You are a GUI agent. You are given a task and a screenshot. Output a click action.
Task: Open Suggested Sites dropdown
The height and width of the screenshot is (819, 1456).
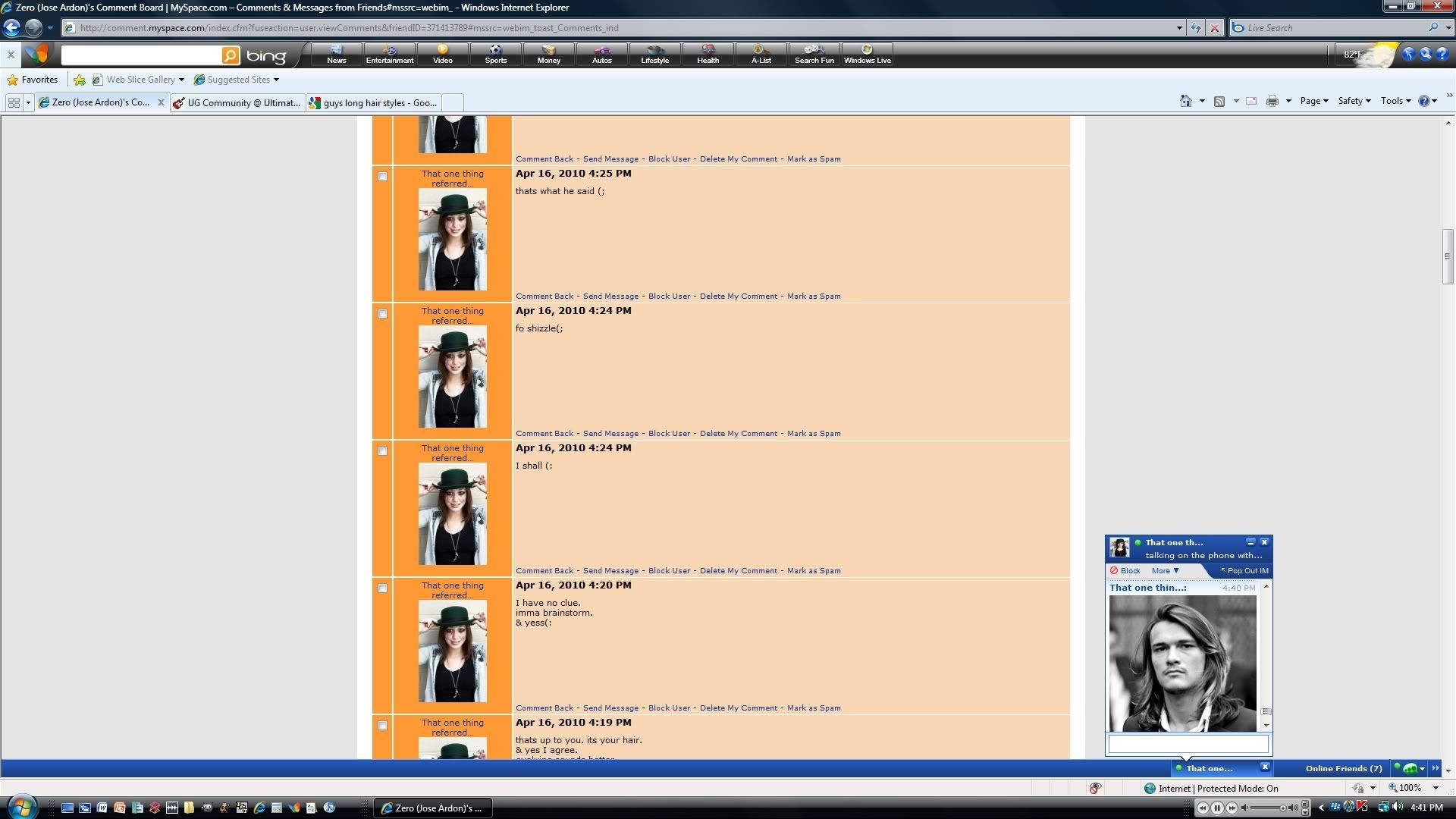tap(276, 80)
